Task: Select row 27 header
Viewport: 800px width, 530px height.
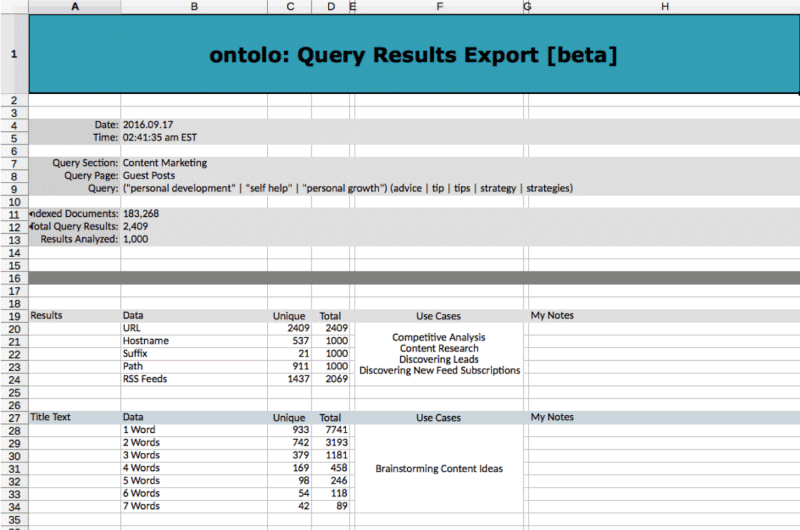Action: point(14,417)
